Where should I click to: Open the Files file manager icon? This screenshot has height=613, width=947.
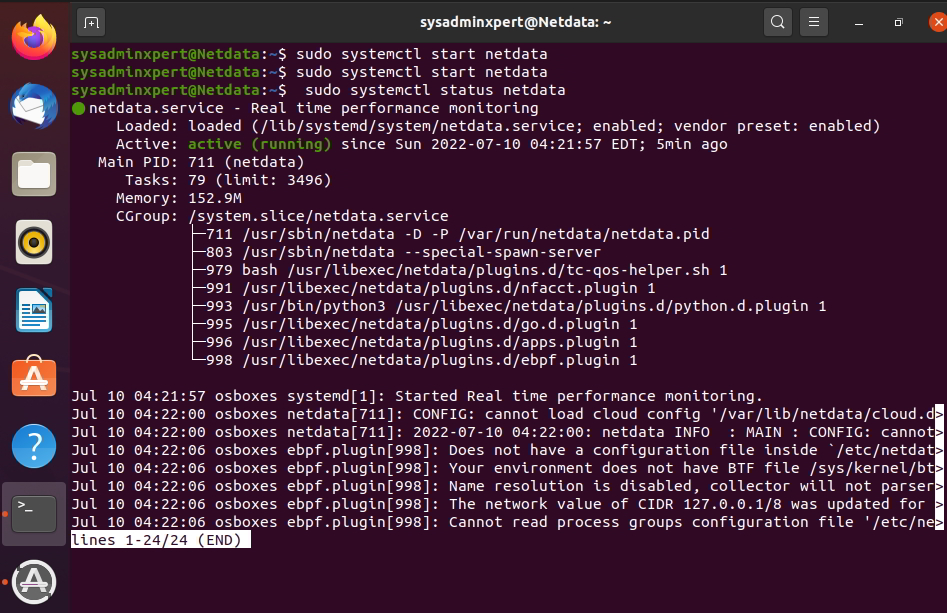(33, 174)
